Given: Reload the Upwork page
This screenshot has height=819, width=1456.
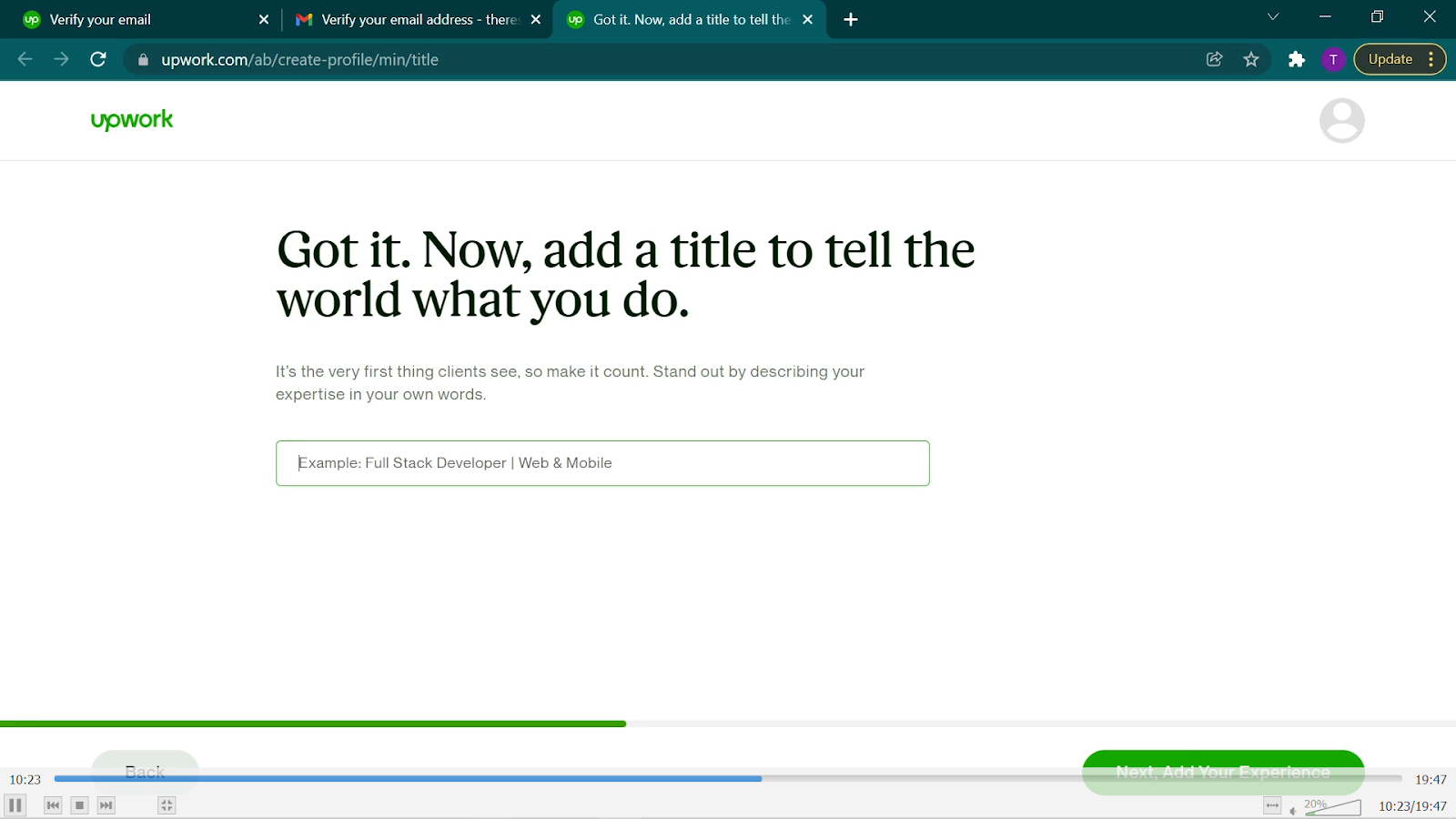Looking at the screenshot, I should point(98,59).
